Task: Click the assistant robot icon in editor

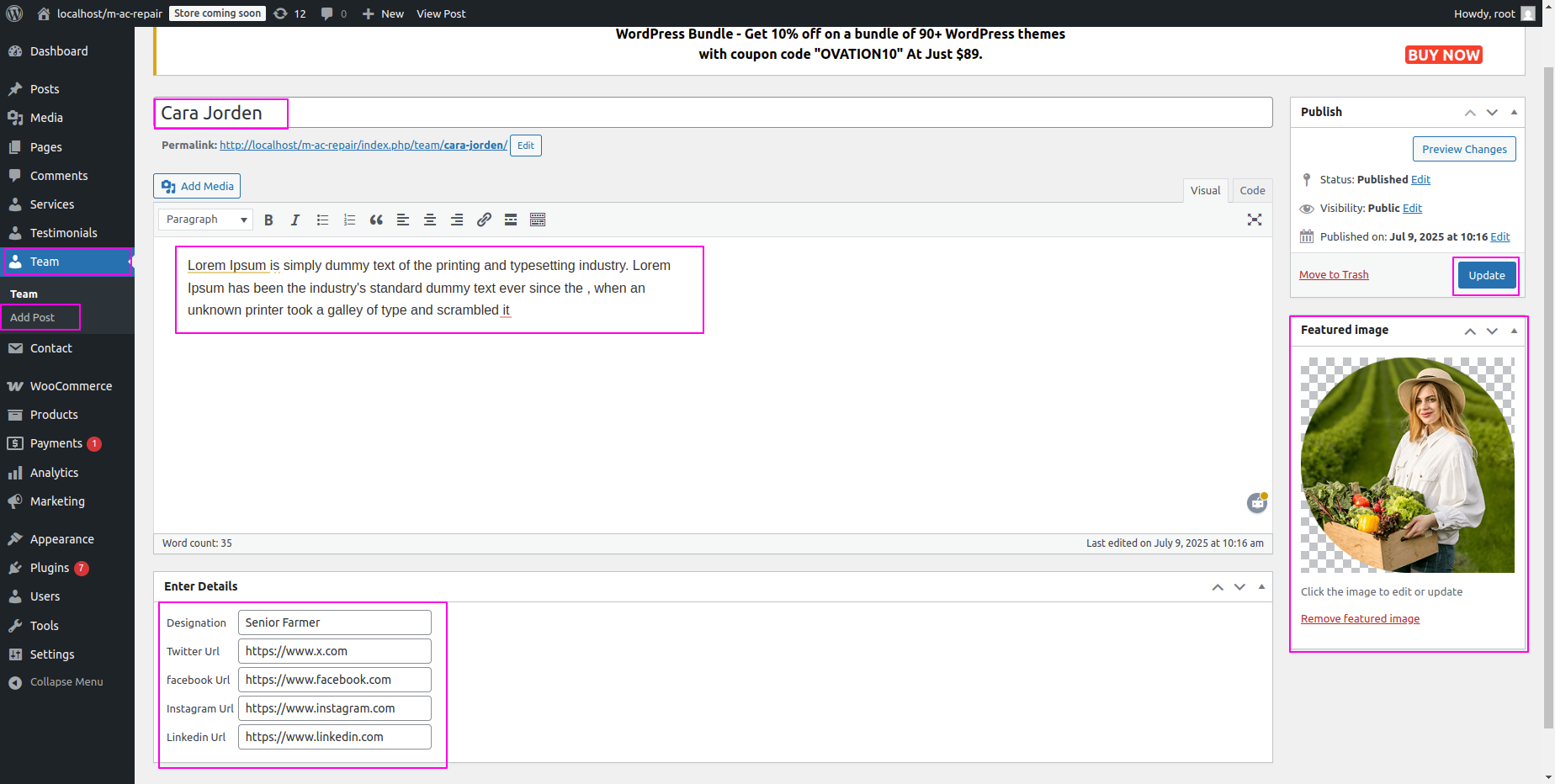Action: pyautogui.click(x=1257, y=502)
